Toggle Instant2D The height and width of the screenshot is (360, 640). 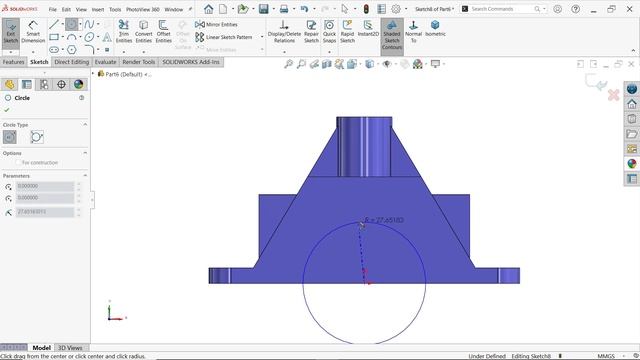click(x=368, y=29)
